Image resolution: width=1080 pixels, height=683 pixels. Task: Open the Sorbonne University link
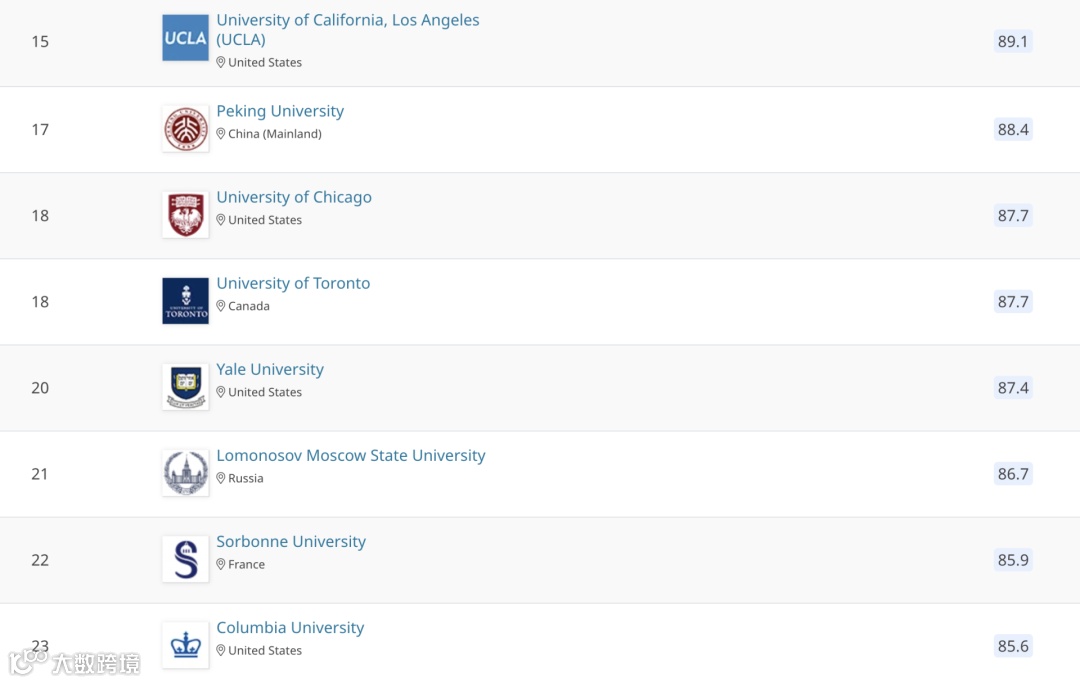[x=291, y=541]
